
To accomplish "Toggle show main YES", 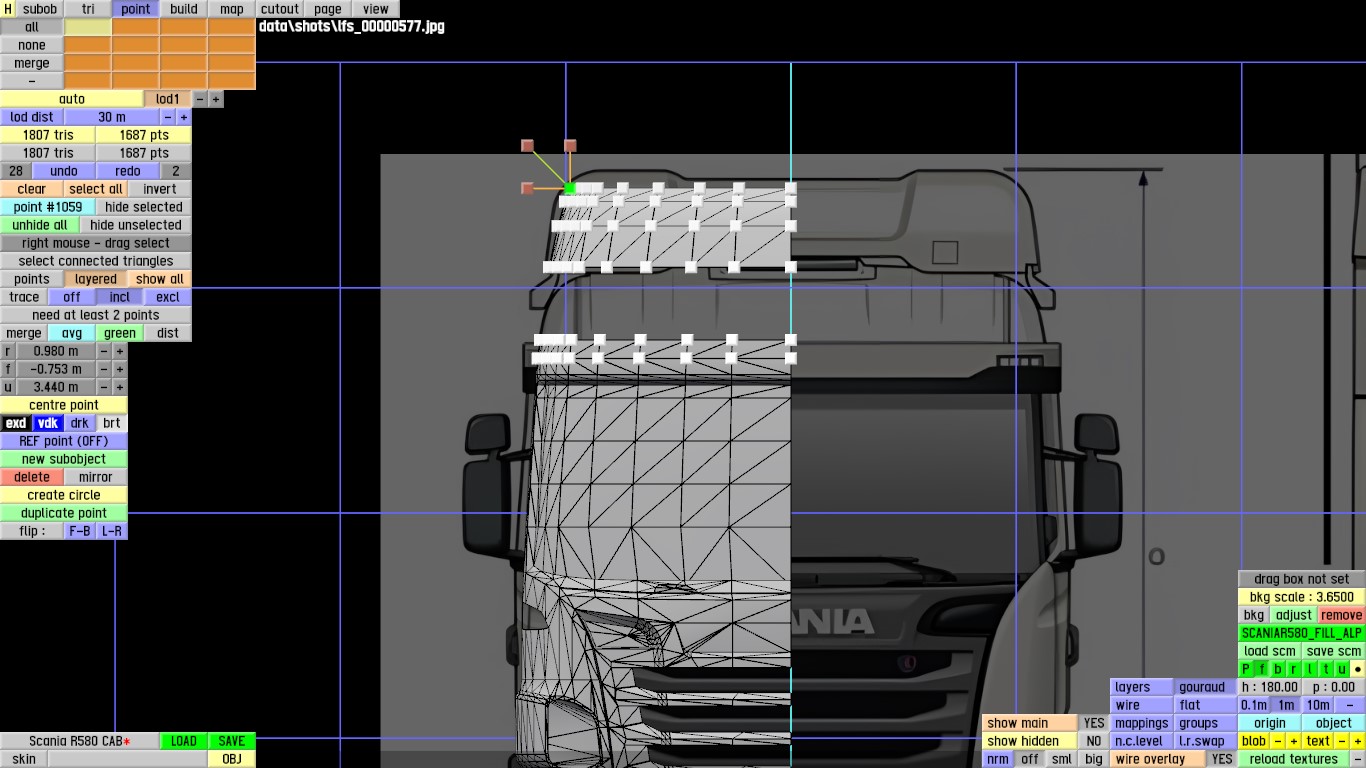I will [1094, 723].
